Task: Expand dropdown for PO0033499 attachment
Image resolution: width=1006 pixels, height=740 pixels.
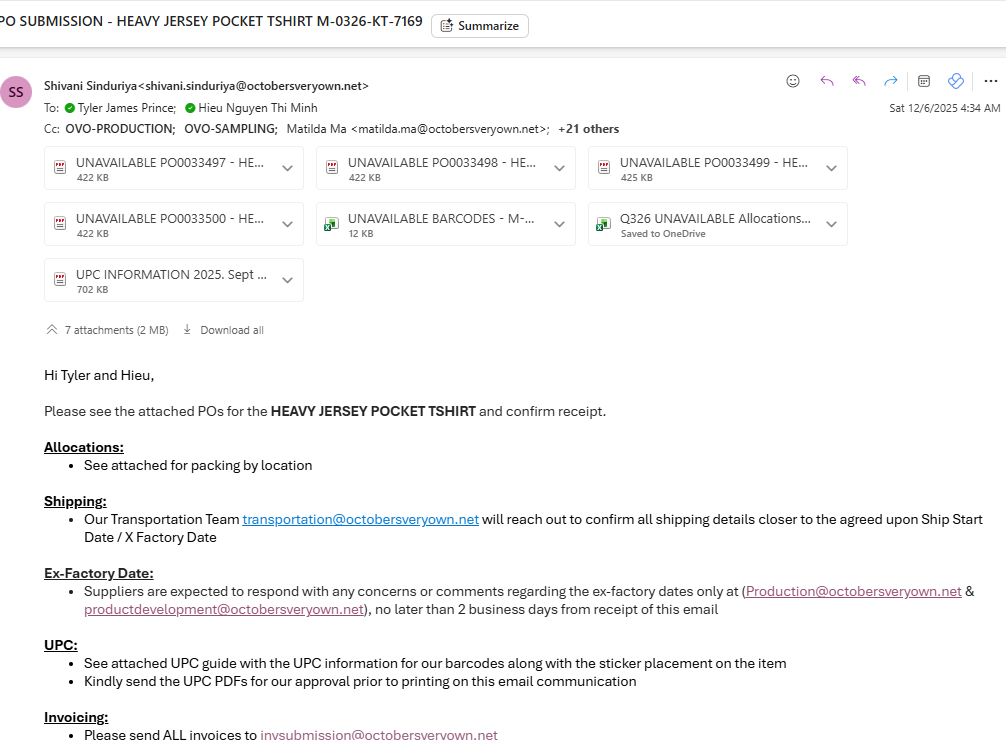Action: (831, 168)
